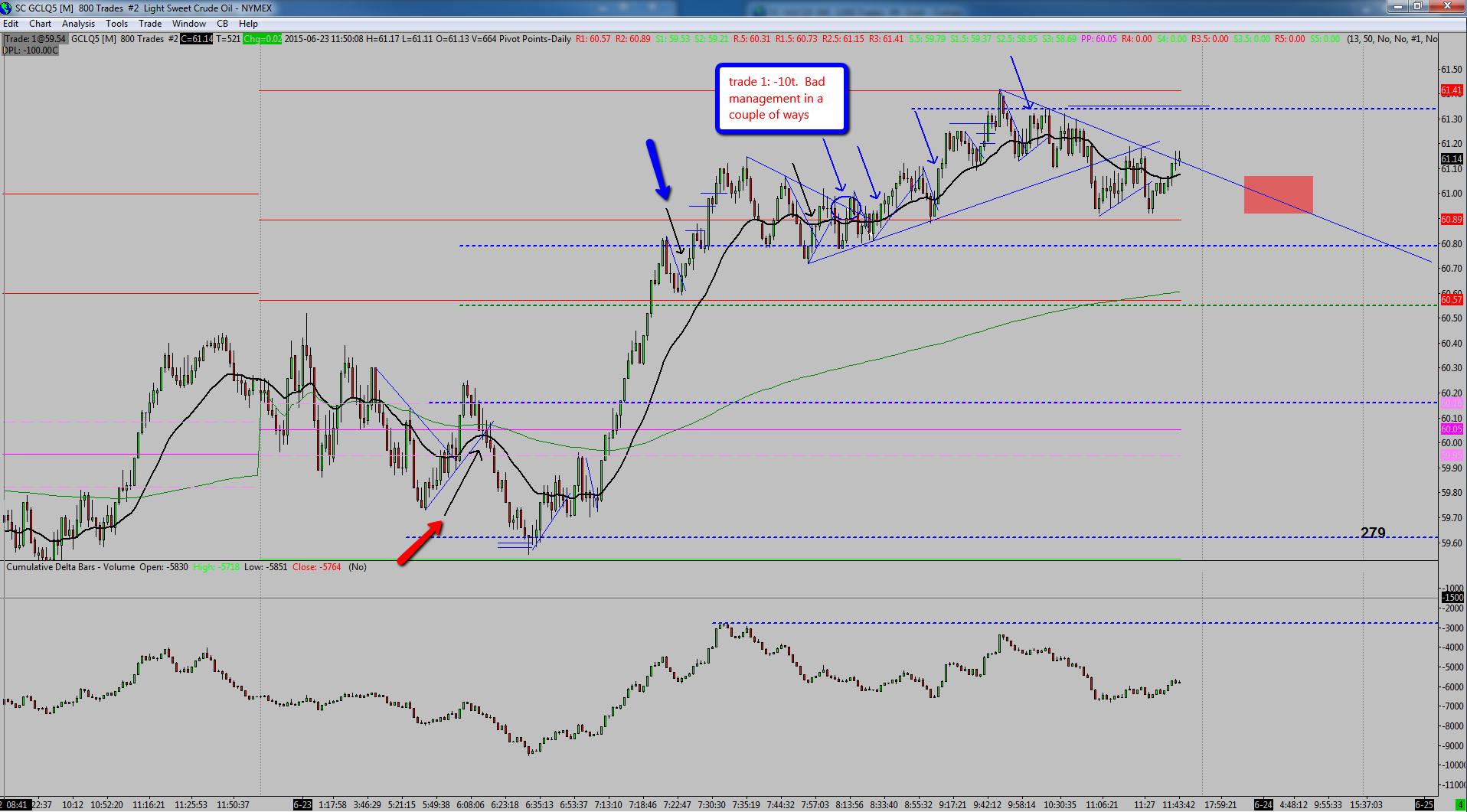Screen dimensions: 1467x812
Task: Click the magenta 60.05 marker on price scale
Action: 1452,429
